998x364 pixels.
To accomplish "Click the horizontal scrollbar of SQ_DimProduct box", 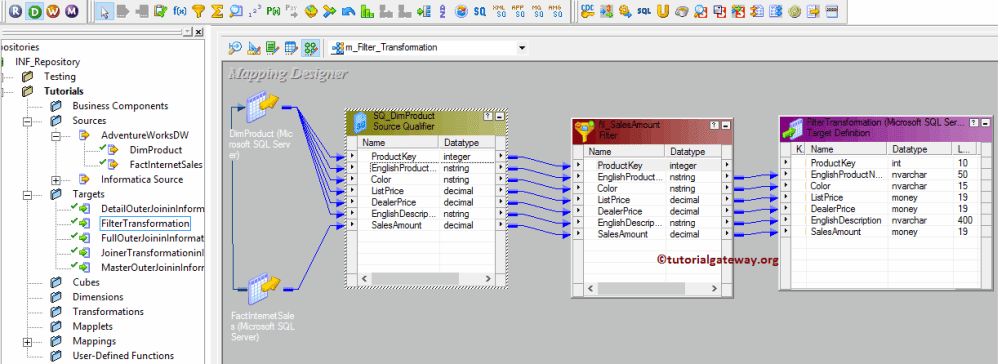I will pos(425,279).
